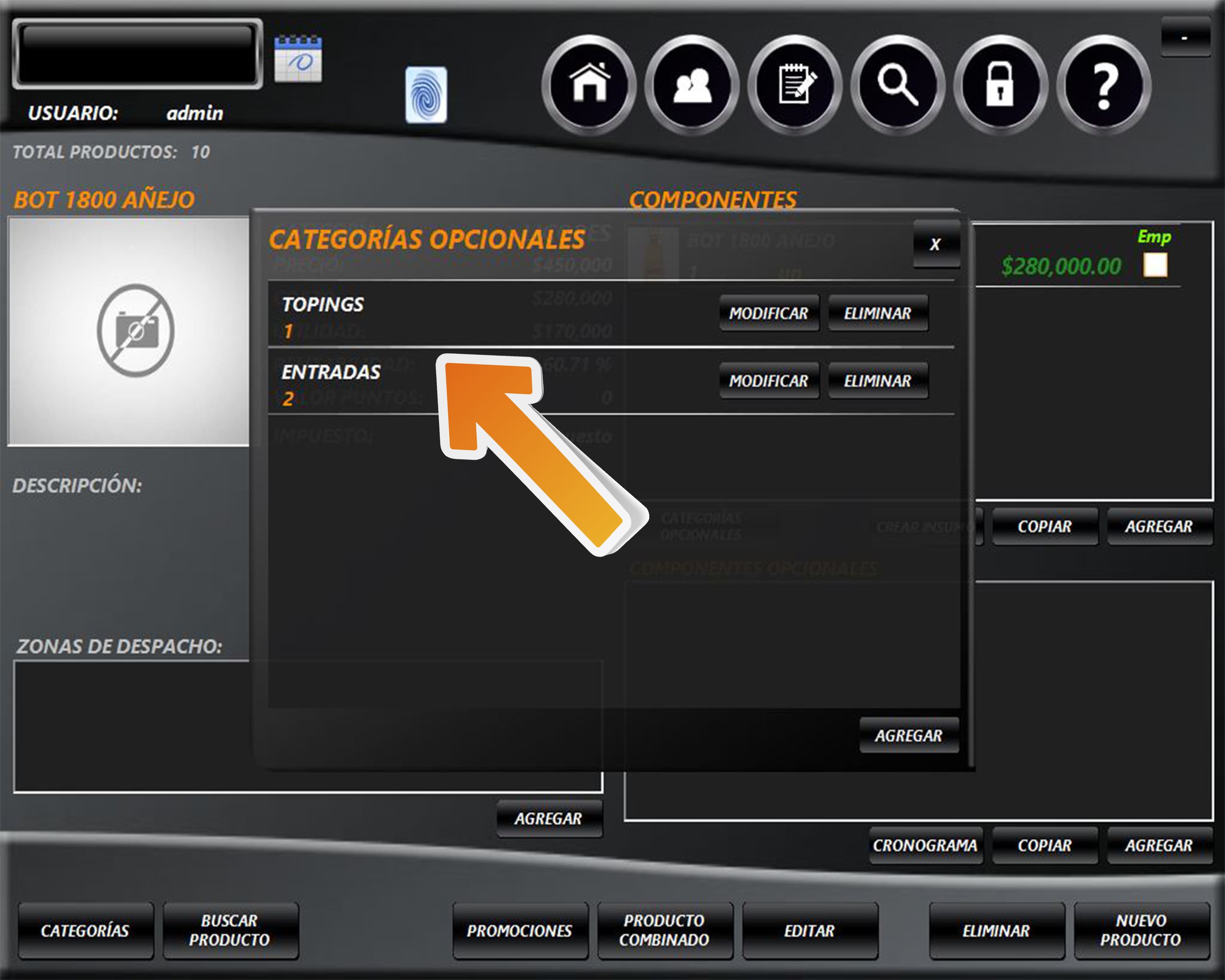The image size is (1225, 980).
Task: Open the users icon in top bar
Action: 692,85
